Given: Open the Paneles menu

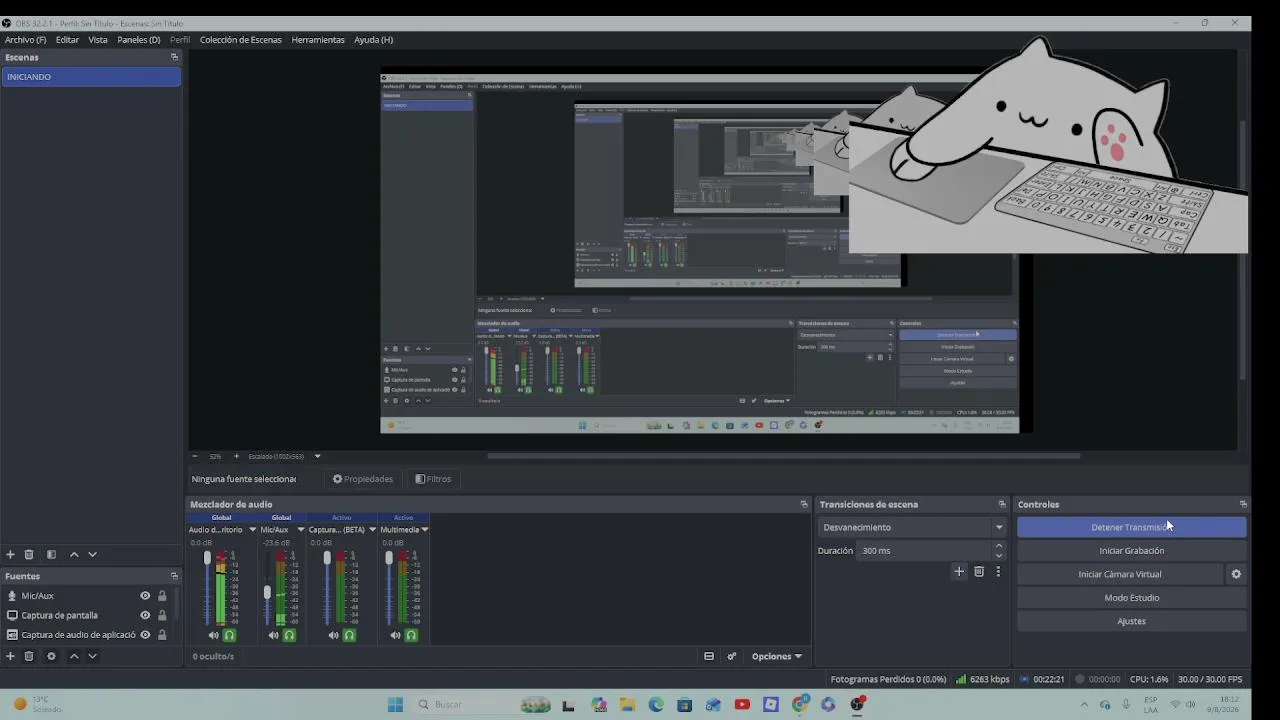Looking at the screenshot, I should click(x=139, y=40).
